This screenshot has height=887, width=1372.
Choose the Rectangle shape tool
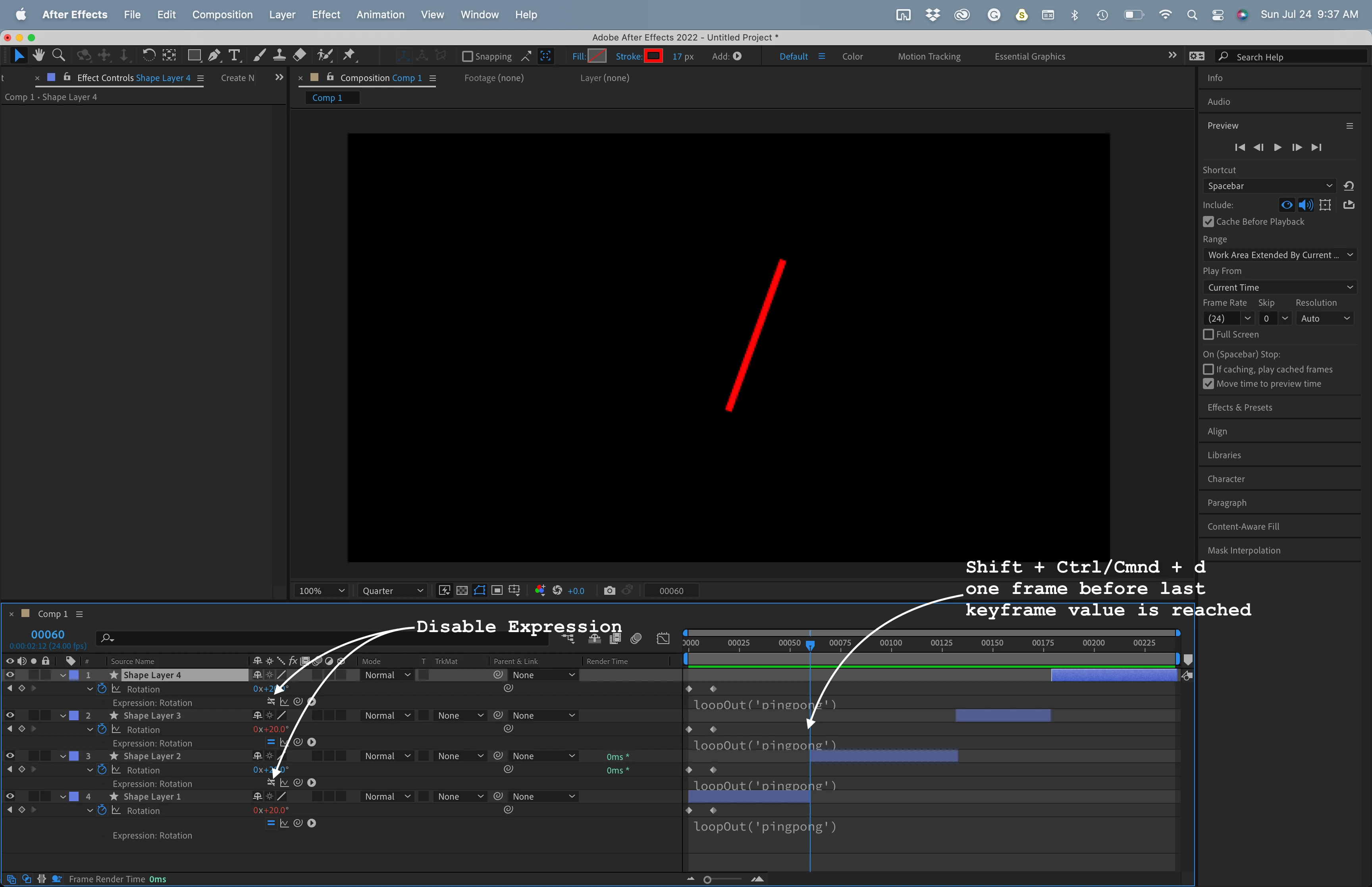click(x=194, y=55)
